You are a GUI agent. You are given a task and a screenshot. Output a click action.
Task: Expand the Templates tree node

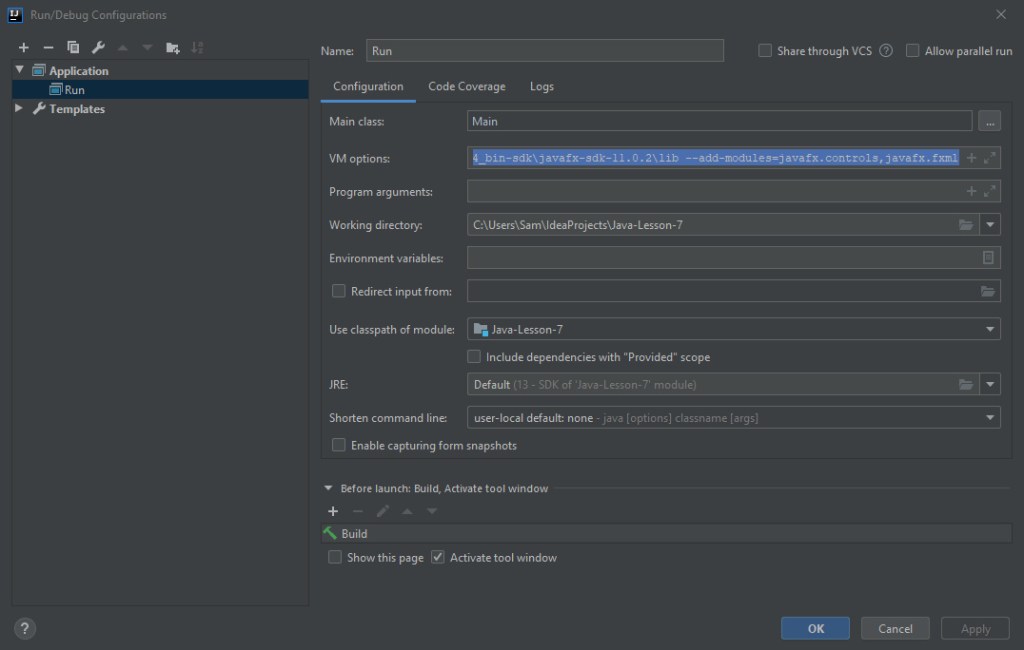click(x=19, y=109)
